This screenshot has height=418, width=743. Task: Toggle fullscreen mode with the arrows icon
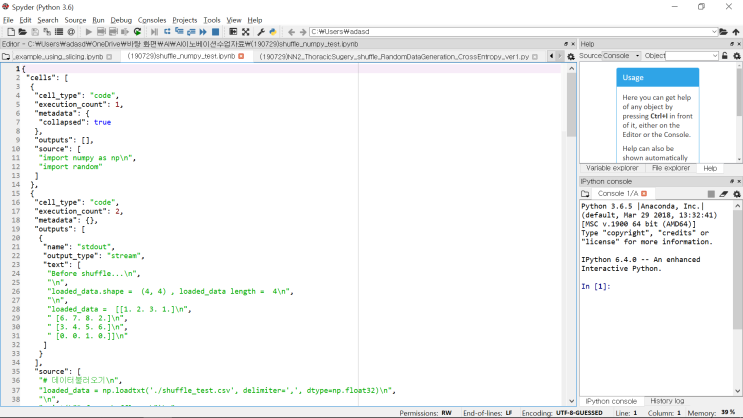coord(245,32)
